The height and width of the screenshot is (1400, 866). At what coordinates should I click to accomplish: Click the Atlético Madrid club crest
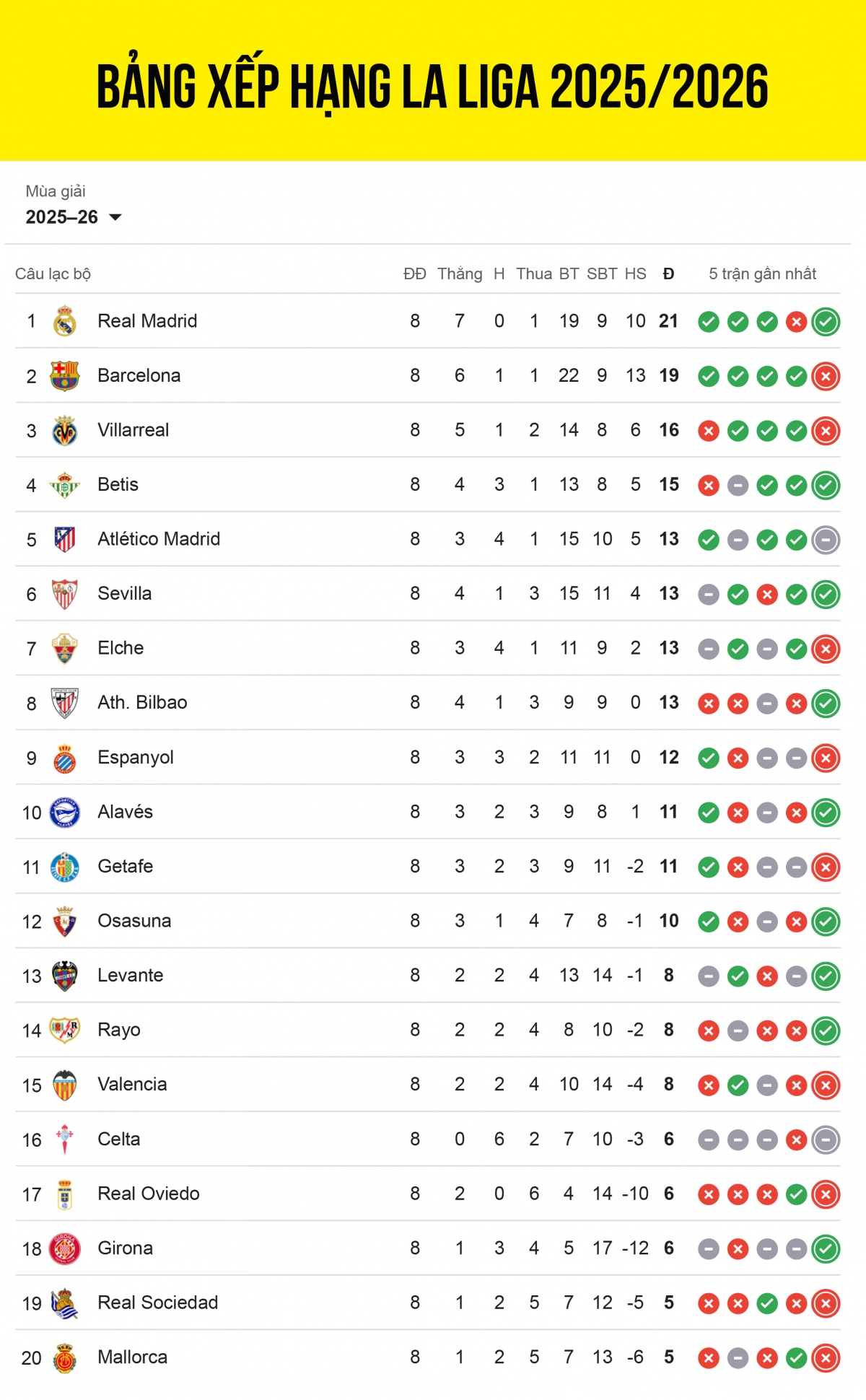point(65,539)
